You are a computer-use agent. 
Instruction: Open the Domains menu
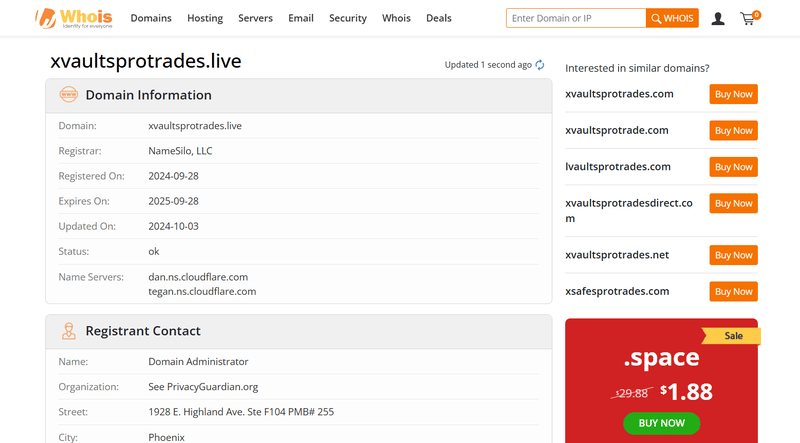(151, 18)
